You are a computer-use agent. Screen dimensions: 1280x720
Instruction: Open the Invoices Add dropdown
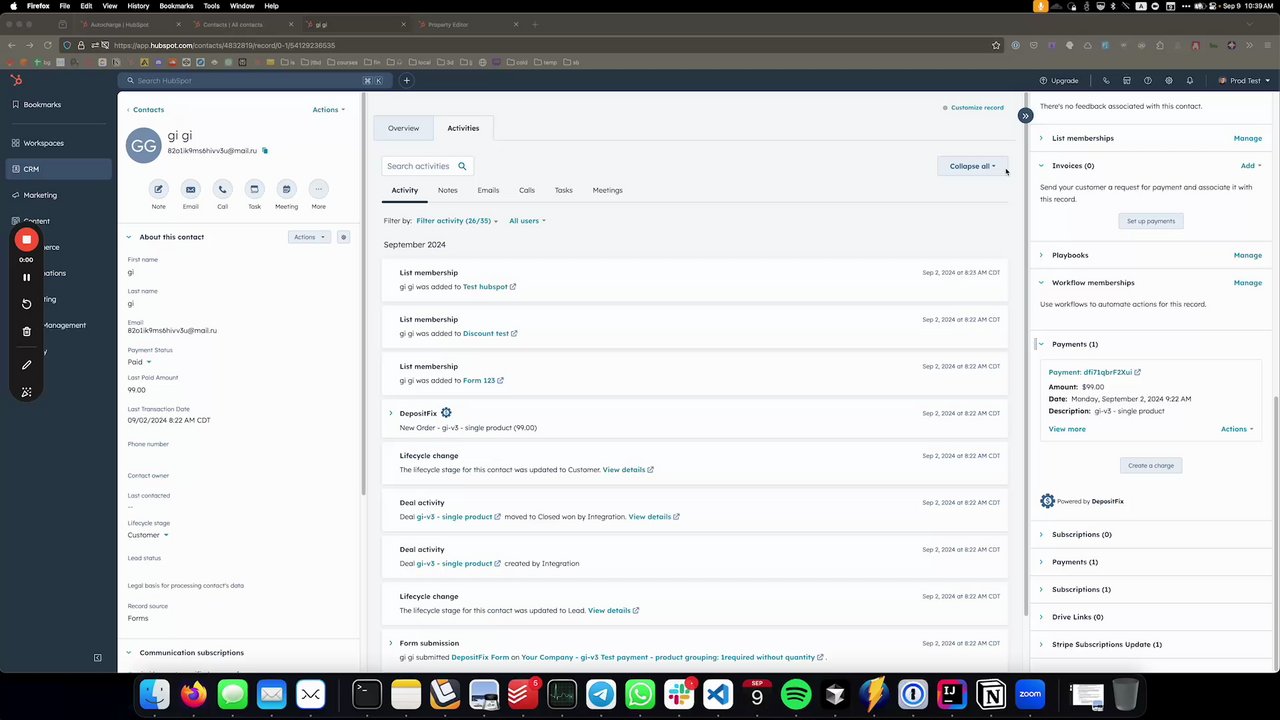tap(1251, 166)
